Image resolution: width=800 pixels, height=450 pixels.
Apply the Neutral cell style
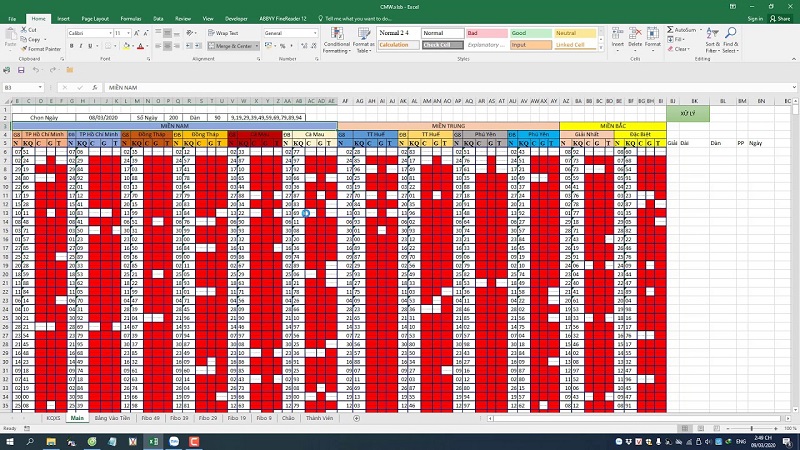tap(575, 33)
